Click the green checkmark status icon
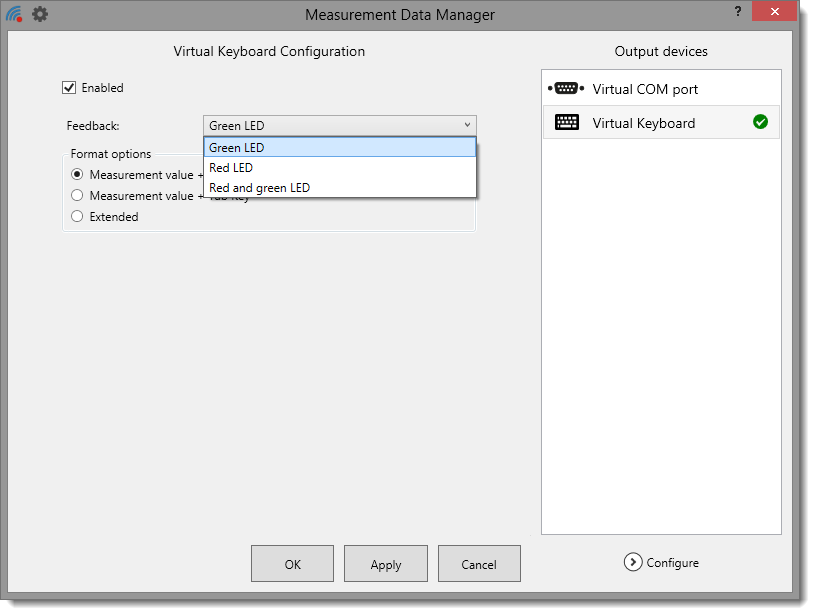815x615 pixels. click(760, 122)
